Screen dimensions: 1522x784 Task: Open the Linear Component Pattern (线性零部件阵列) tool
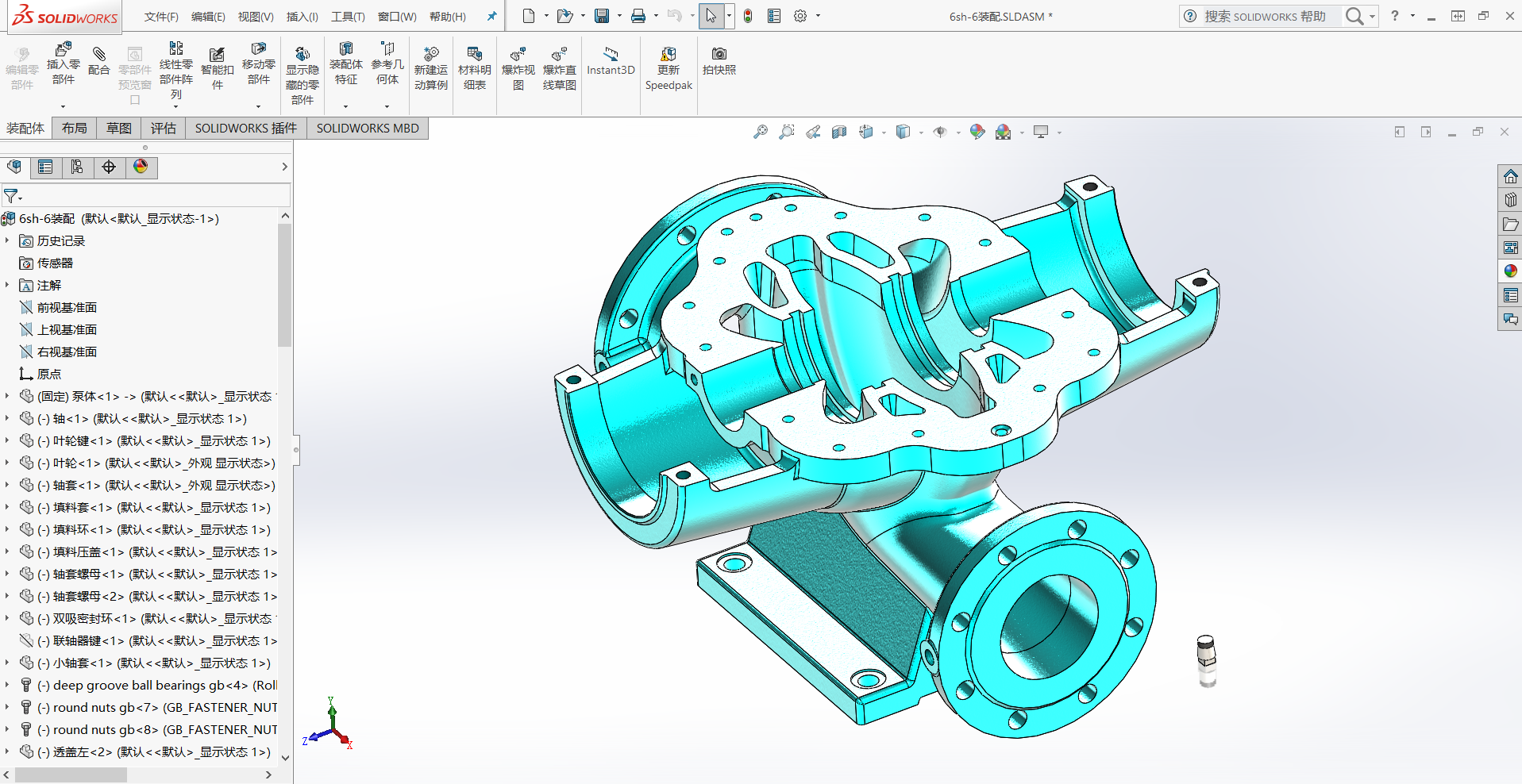pyautogui.click(x=176, y=71)
